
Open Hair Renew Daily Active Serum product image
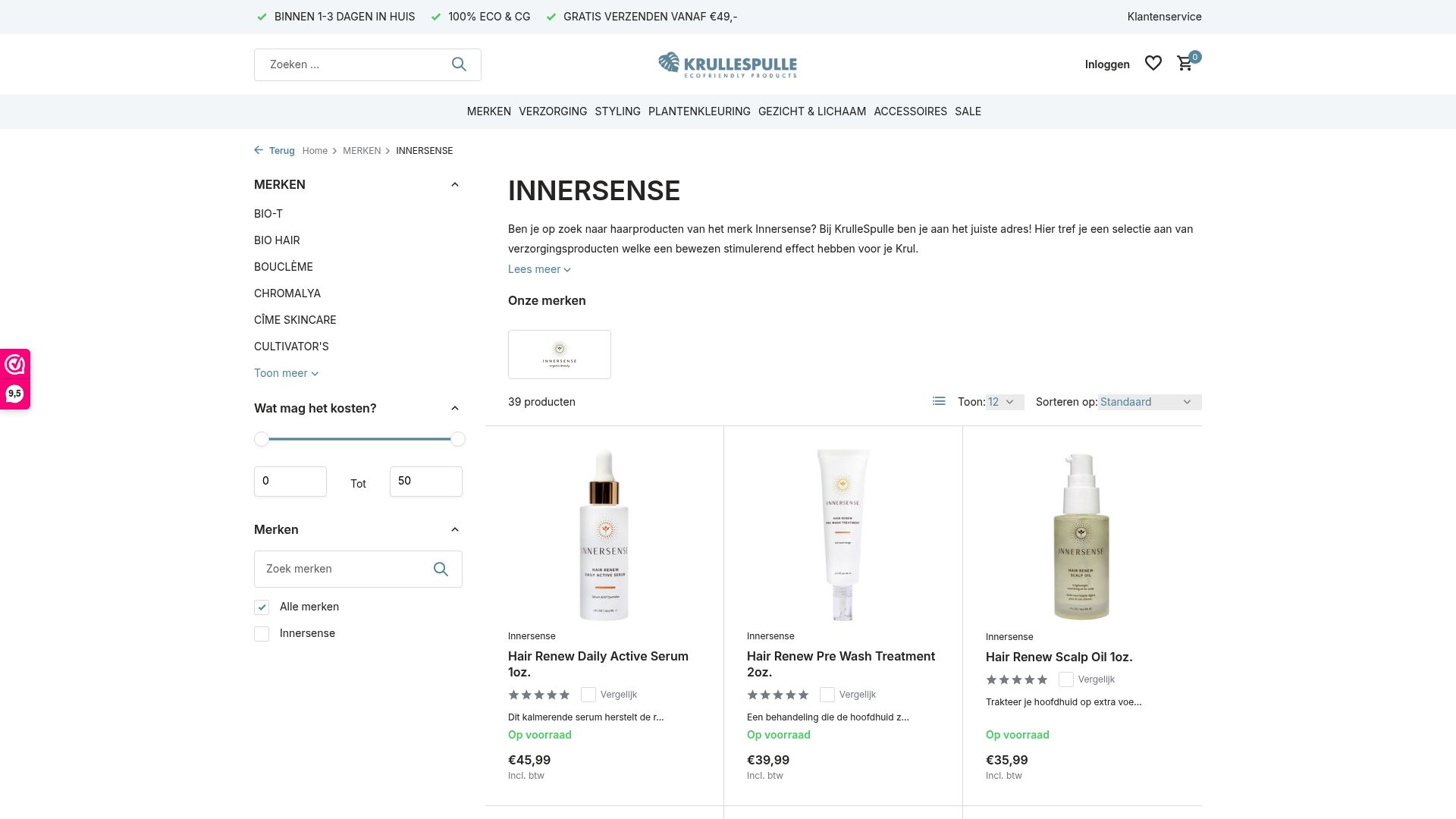pyautogui.click(x=604, y=535)
